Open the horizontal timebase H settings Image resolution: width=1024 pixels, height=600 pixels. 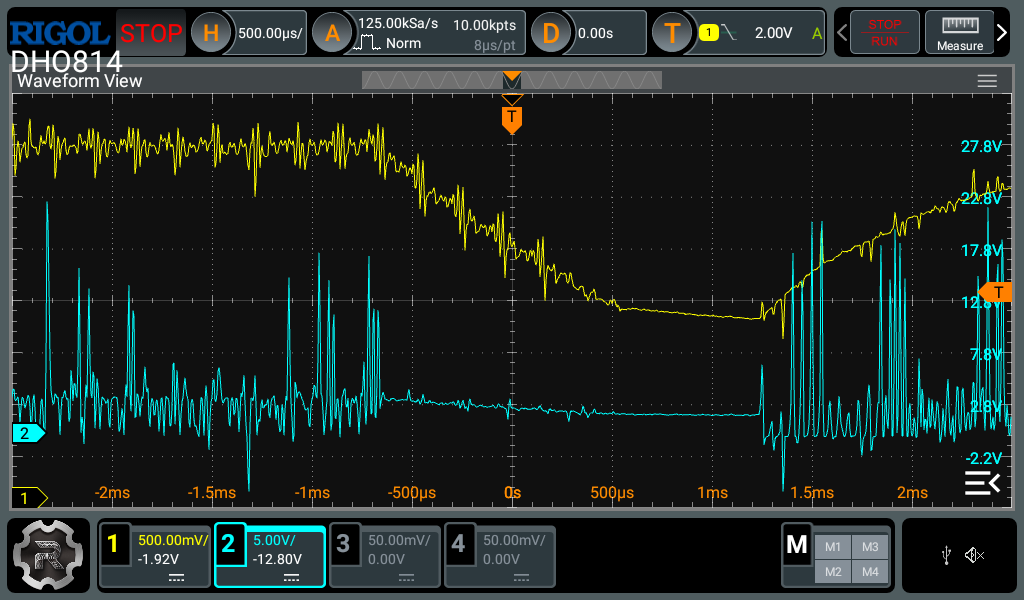point(211,33)
